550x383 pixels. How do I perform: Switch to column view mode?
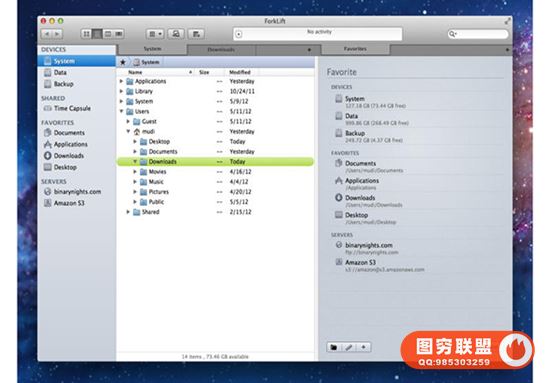(108, 34)
